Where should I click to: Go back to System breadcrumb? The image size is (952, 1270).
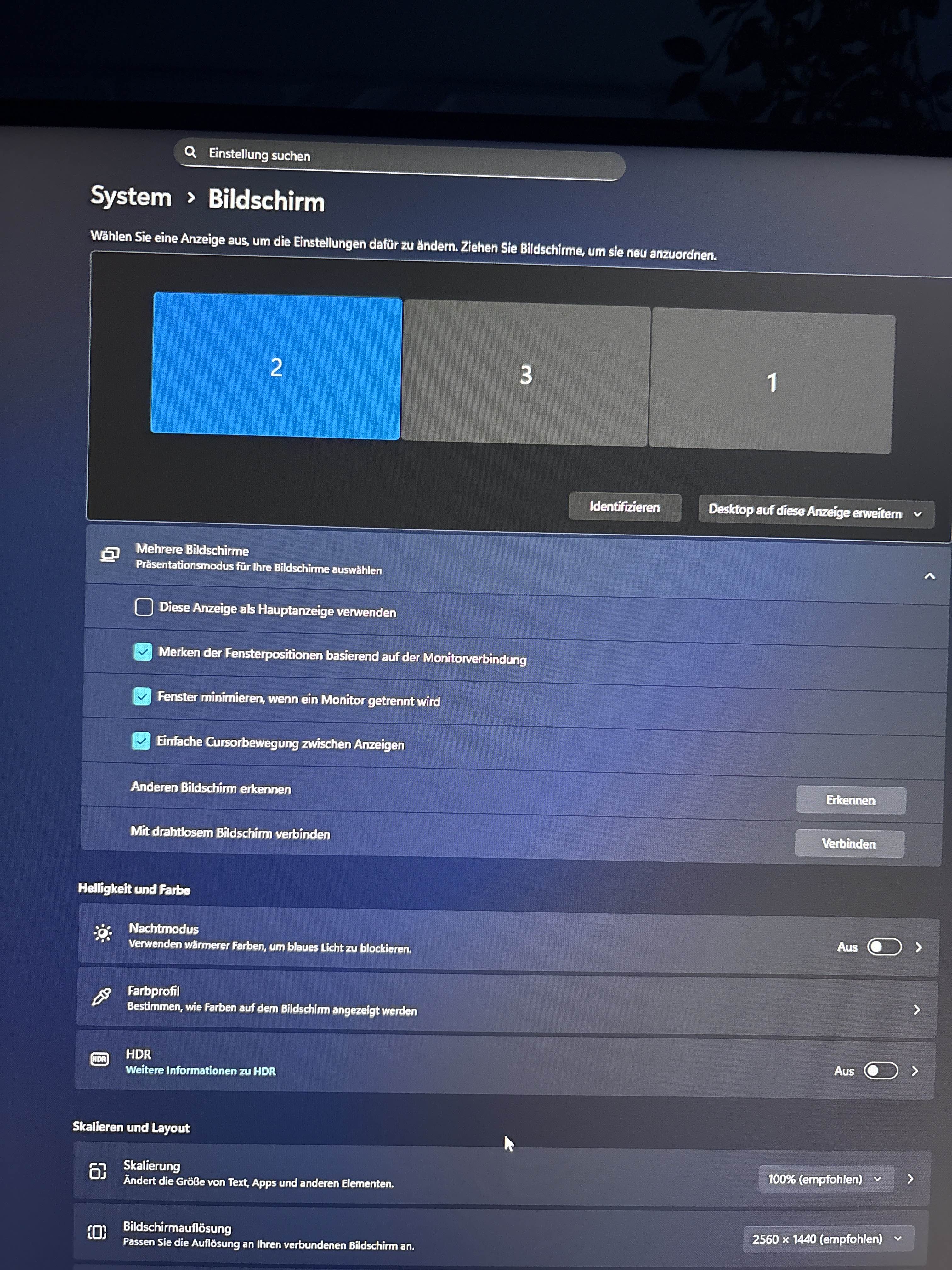[x=131, y=197]
